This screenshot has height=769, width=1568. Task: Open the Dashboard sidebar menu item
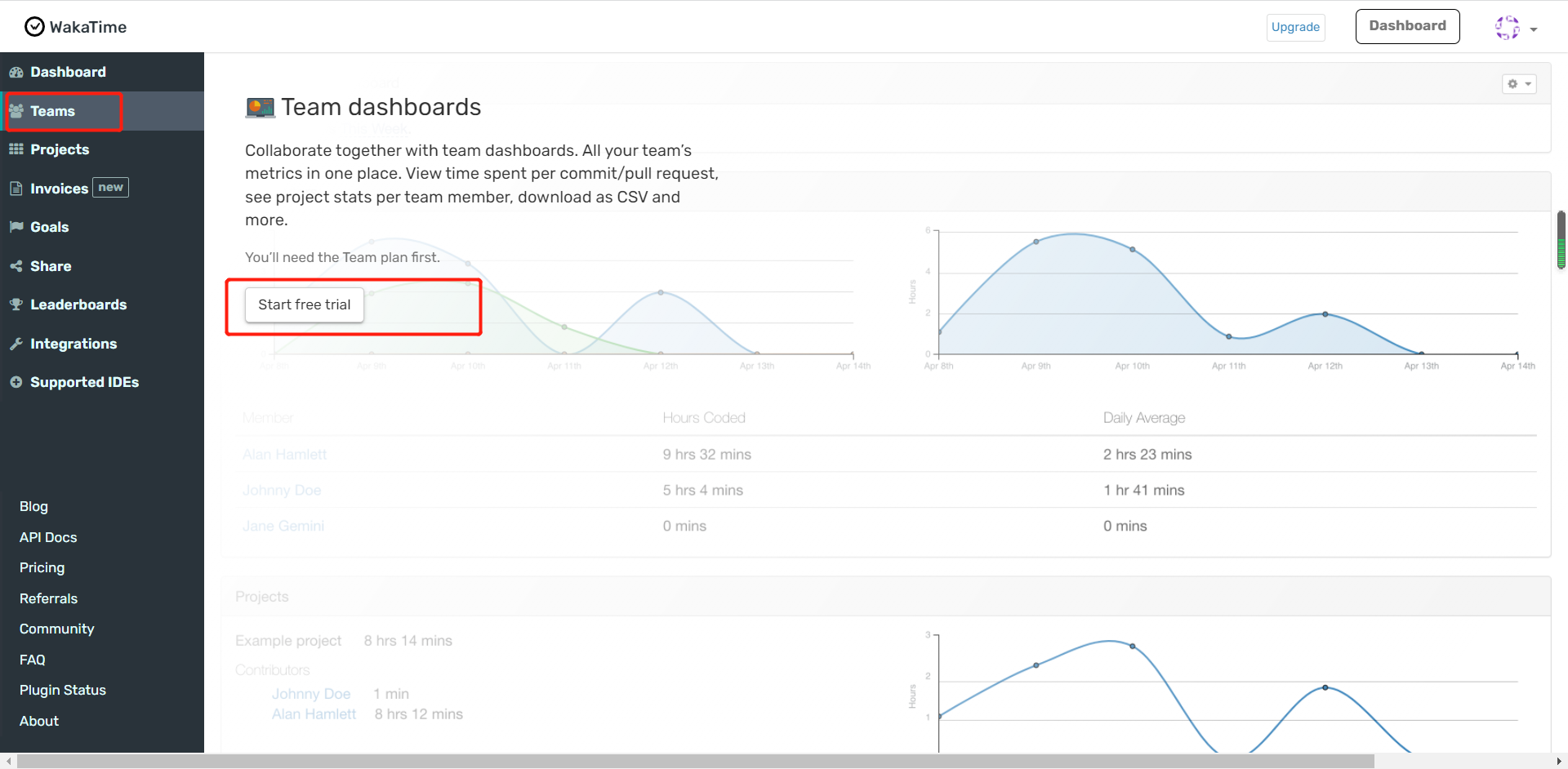click(102, 72)
